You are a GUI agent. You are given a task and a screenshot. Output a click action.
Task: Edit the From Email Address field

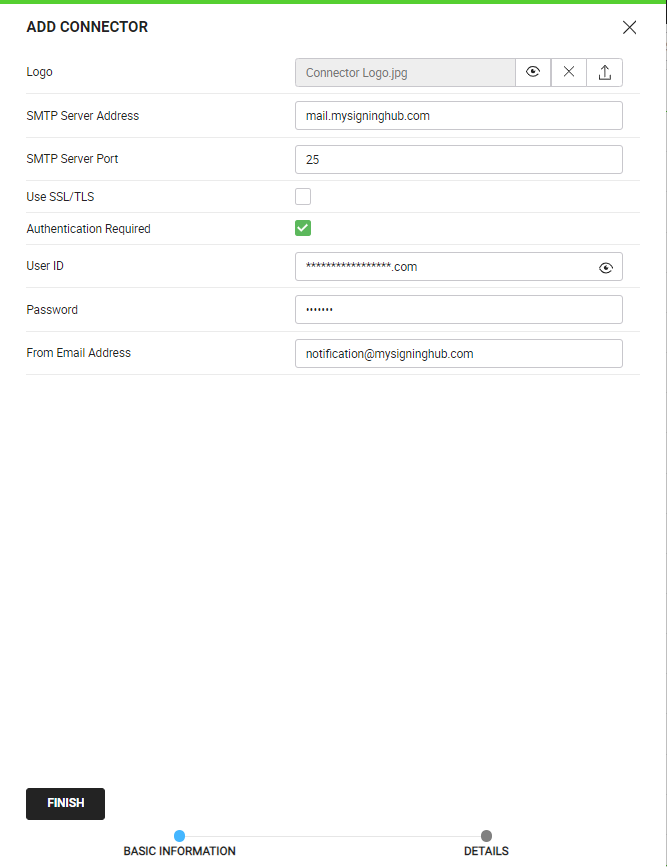[x=458, y=354]
